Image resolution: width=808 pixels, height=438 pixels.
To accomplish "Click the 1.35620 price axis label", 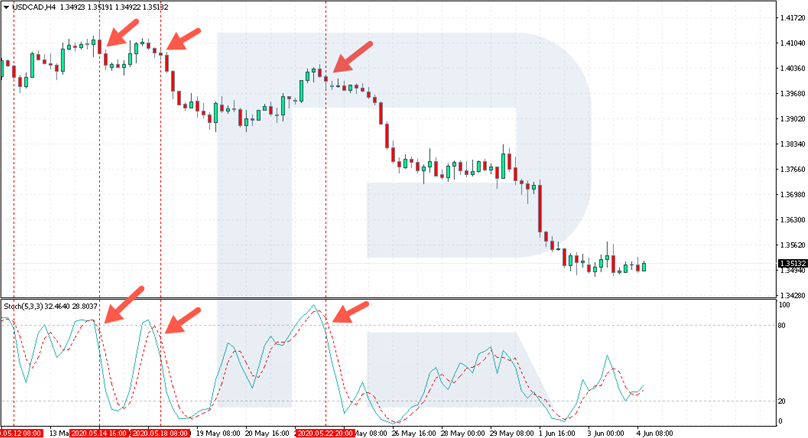I will click(792, 245).
